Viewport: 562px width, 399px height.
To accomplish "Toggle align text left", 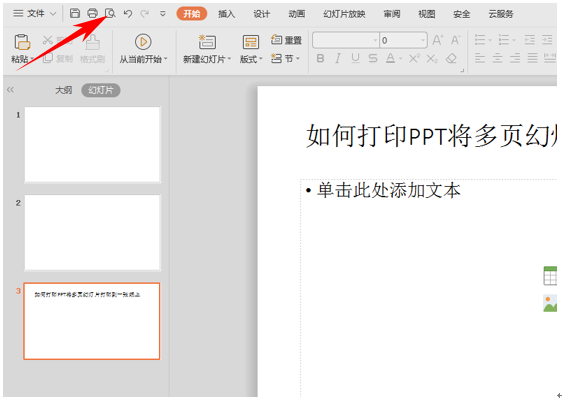I will click(480, 58).
